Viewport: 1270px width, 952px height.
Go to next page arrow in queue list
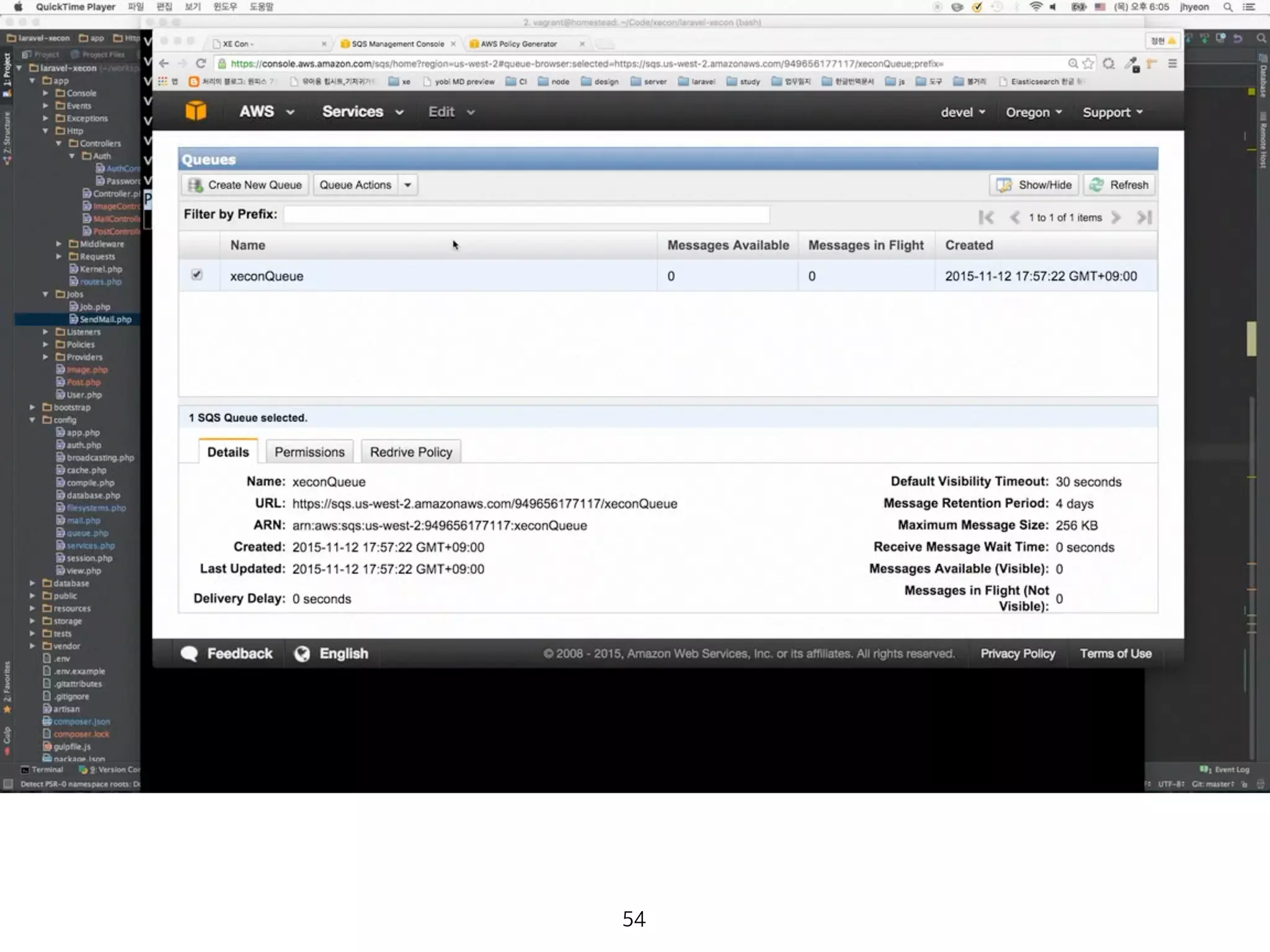(x=1116, y=218)
